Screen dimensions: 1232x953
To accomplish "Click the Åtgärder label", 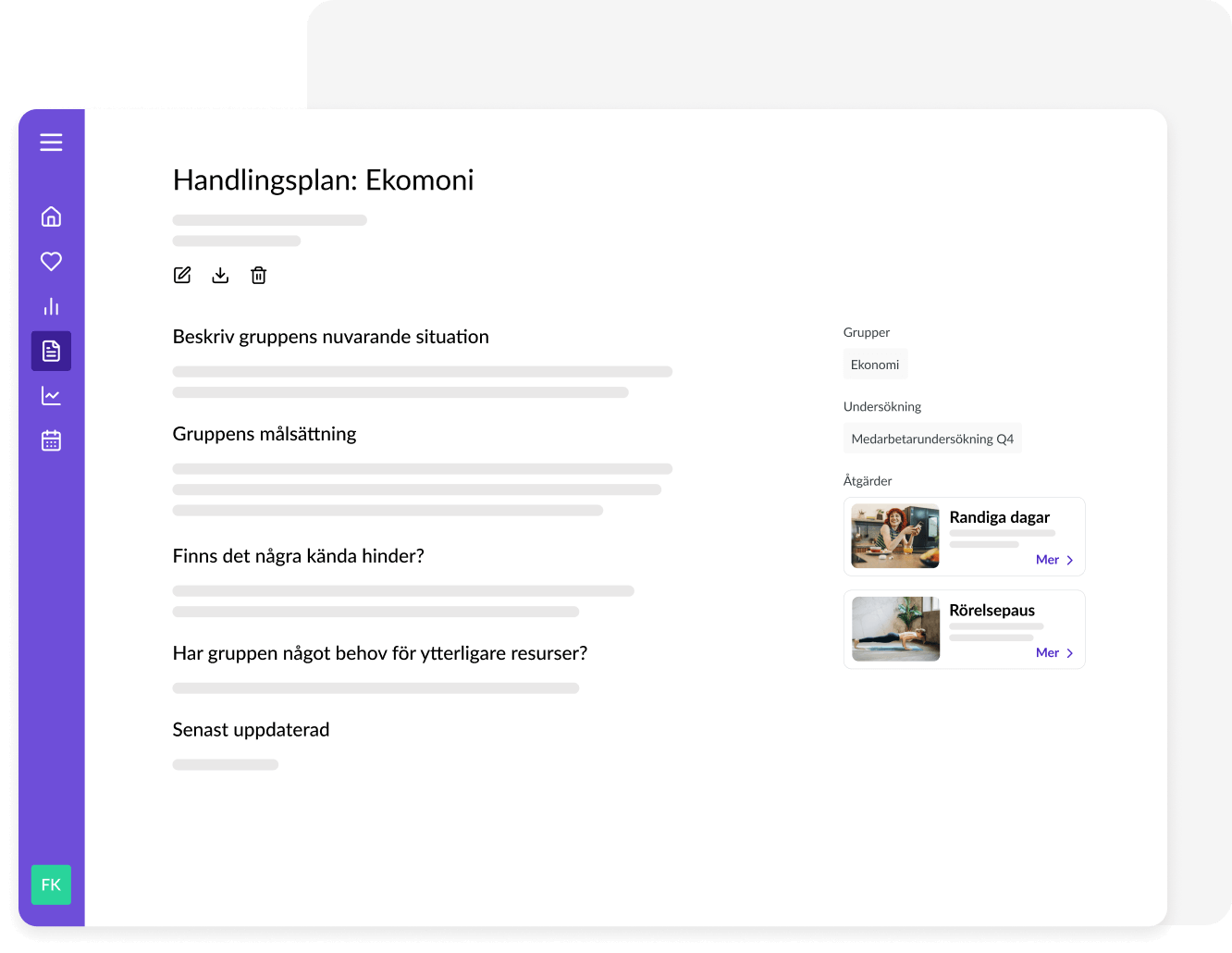I will (868, 480).
